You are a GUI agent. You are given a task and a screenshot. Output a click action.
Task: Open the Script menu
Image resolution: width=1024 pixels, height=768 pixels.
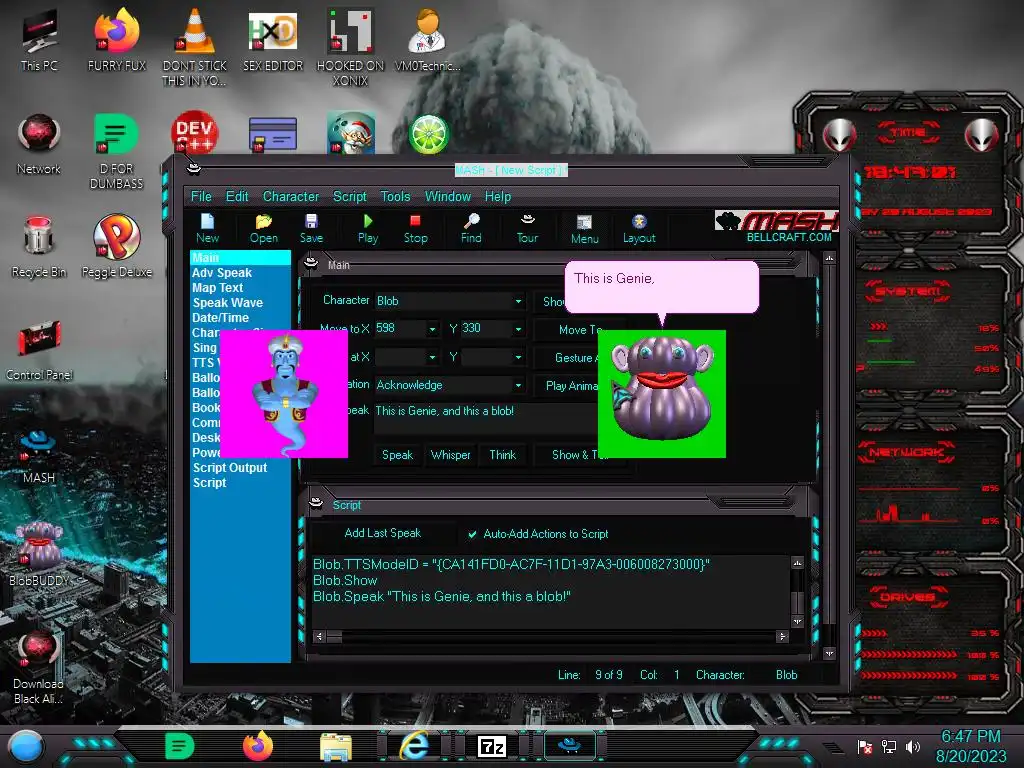coord(349,197)
